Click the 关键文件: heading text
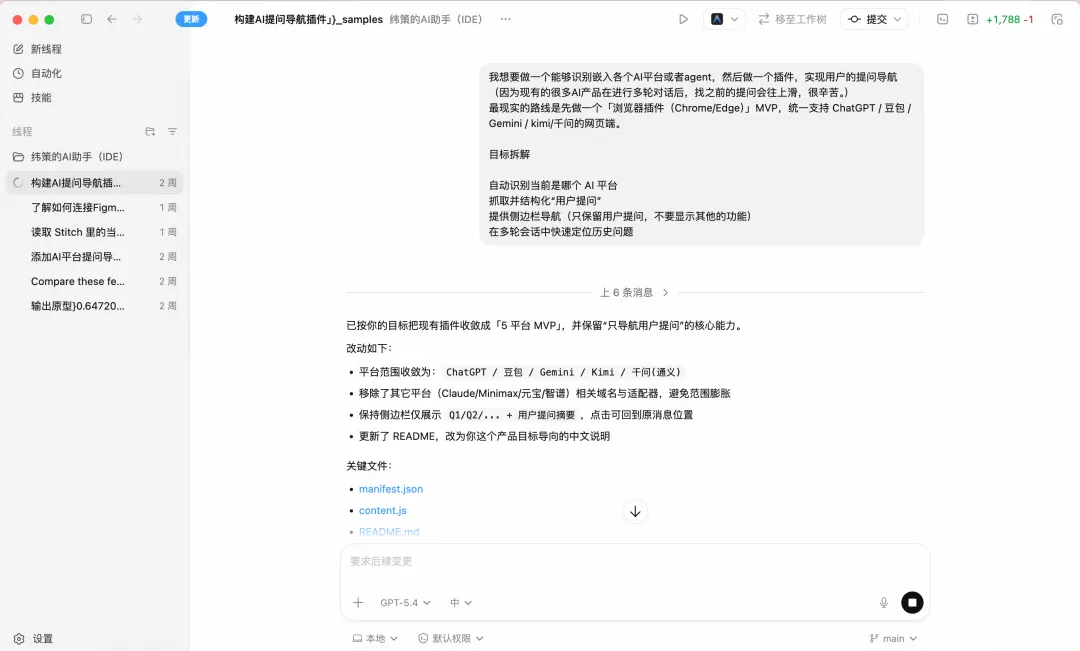1080x651 pixels. point(368,466)
